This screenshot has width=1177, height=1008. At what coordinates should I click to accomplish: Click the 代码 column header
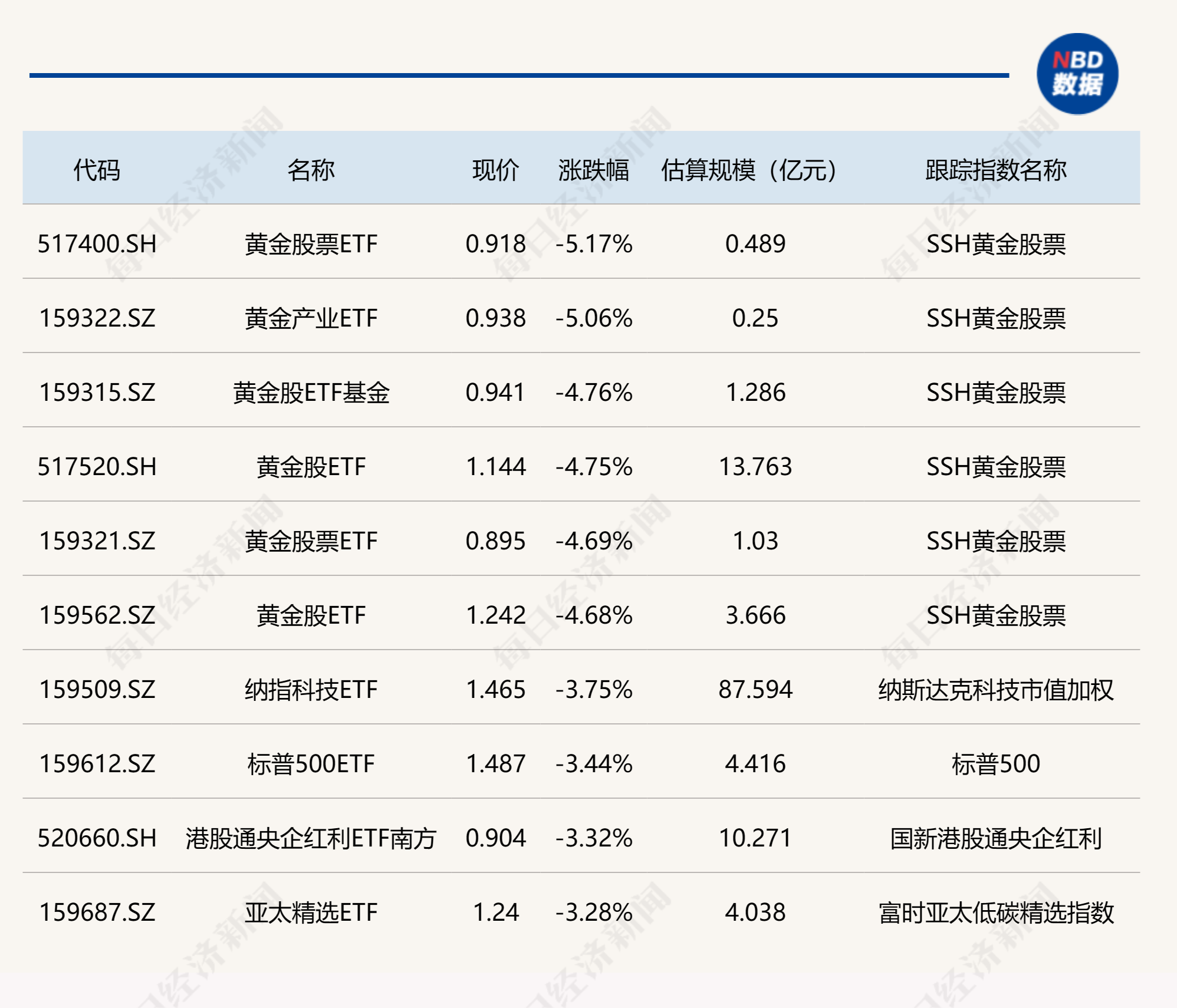coord(97,170)
